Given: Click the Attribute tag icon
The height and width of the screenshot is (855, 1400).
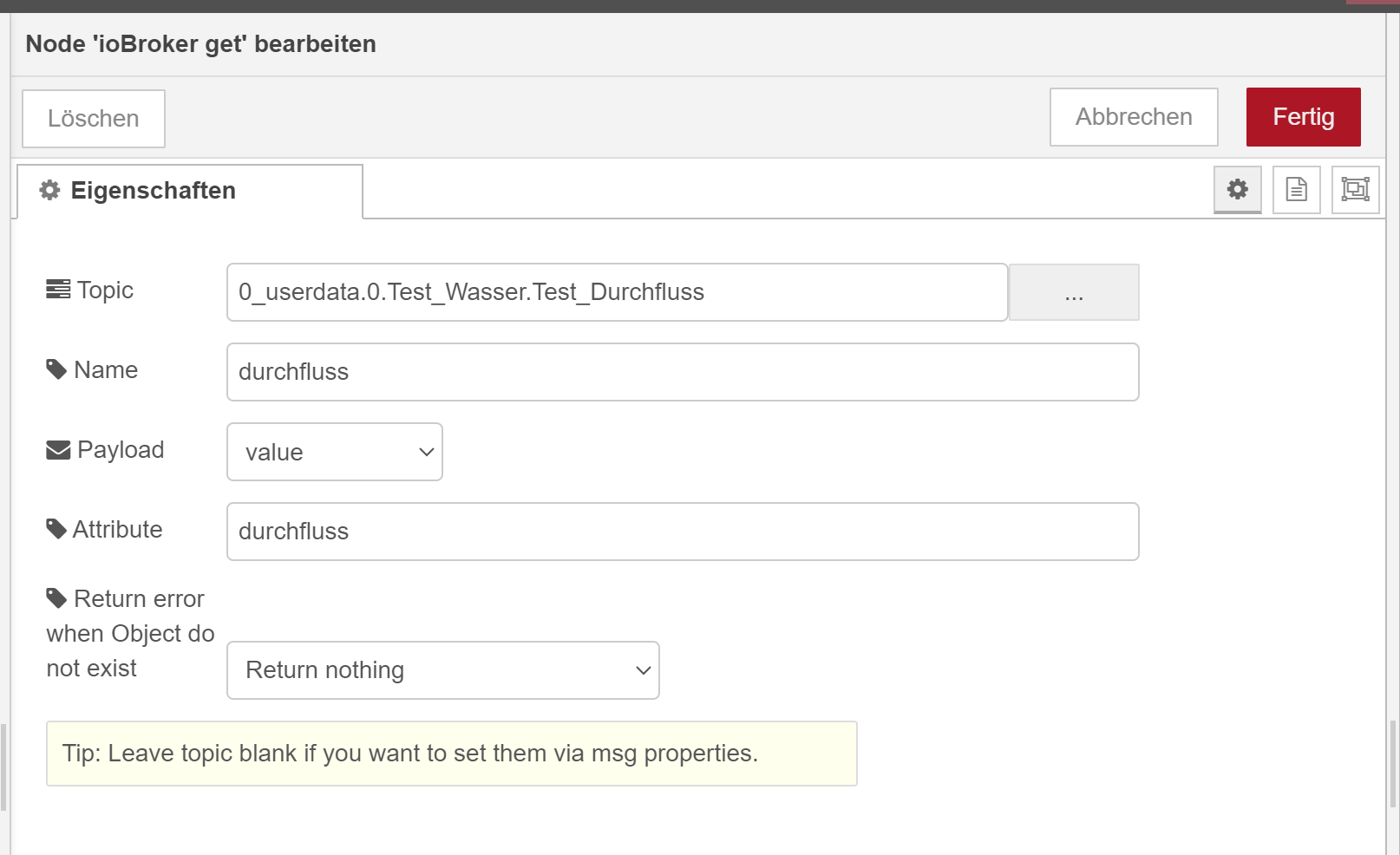Looking at the screenshot, I should click(56, 529).
